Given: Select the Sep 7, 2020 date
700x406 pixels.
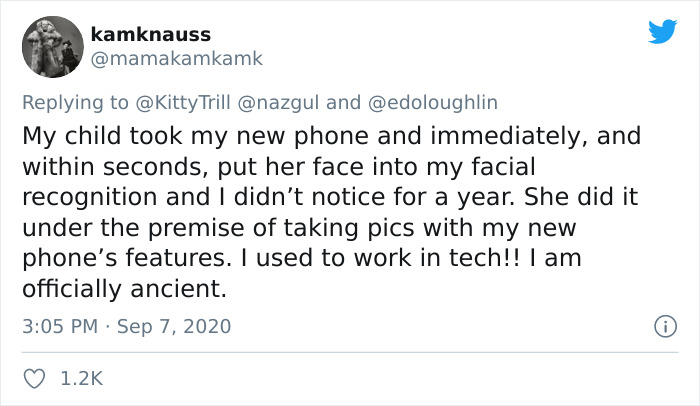Looking at the screenshot, I should point(174,326).
